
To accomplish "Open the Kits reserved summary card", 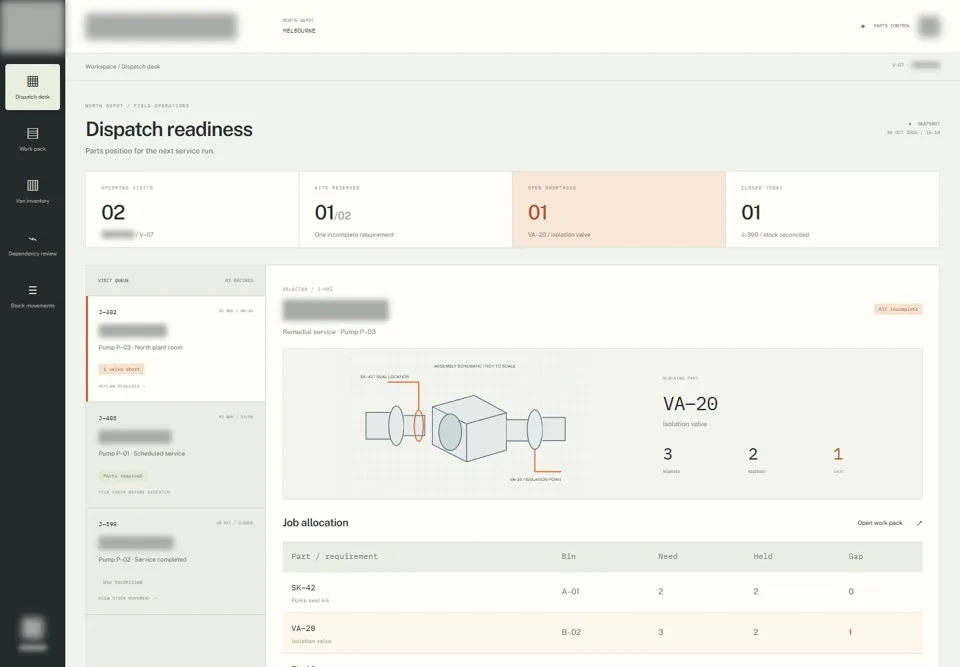I will [x=405, y=209].
